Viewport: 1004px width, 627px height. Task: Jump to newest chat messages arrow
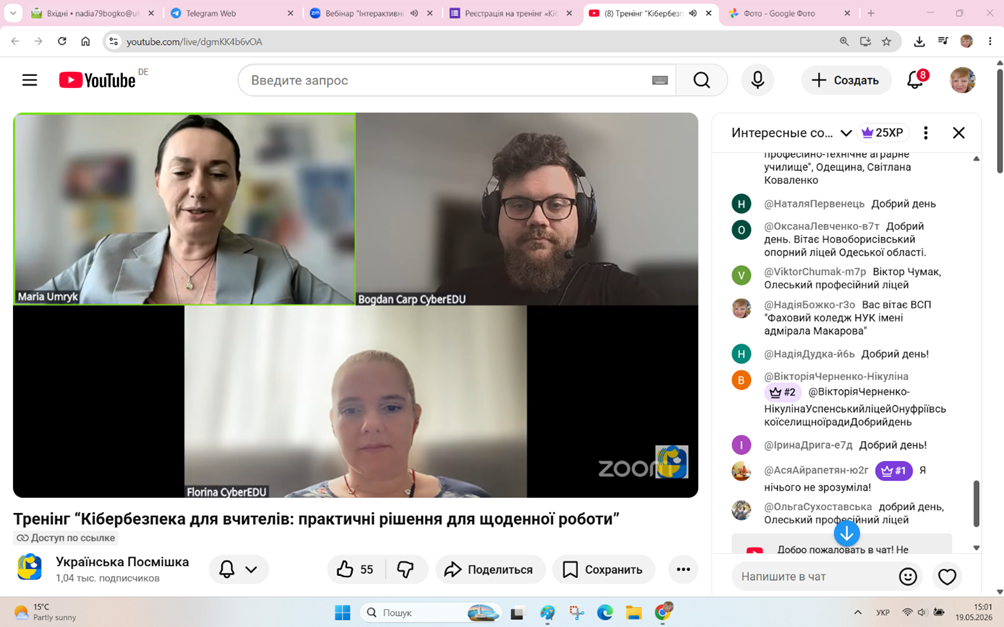846,533
